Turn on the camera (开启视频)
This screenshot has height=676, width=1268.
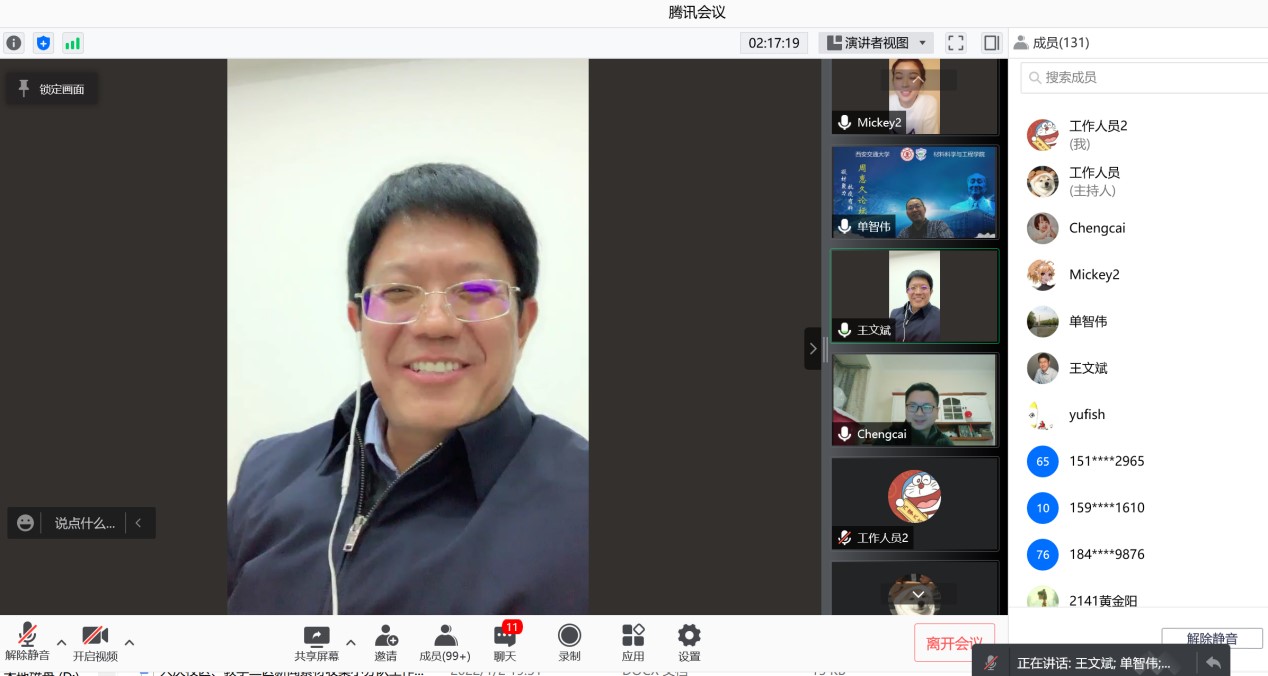pos(95,642)
